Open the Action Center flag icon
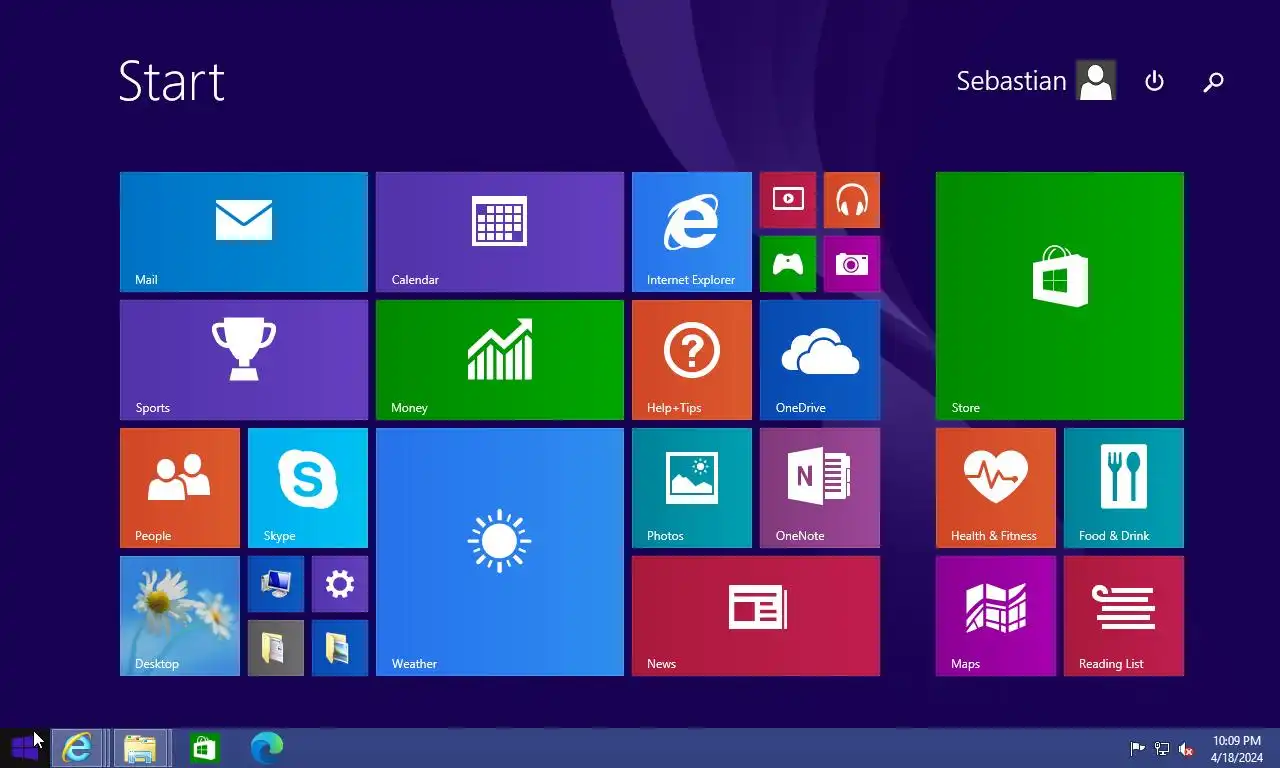The width and height of the screenshot is (1280, 768). pos(1138,749)
